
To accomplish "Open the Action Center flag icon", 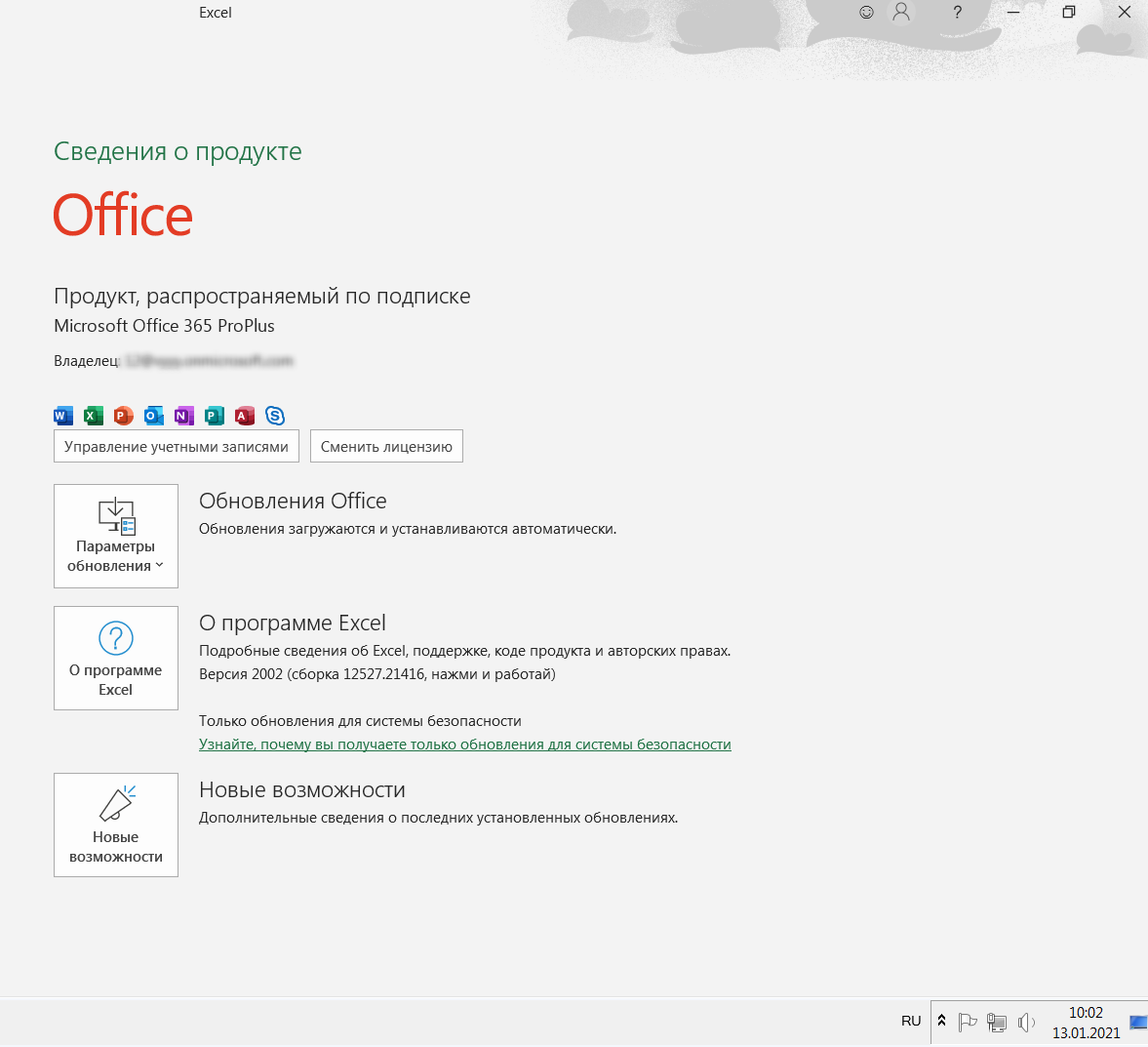I will [x=968, y=1022].
